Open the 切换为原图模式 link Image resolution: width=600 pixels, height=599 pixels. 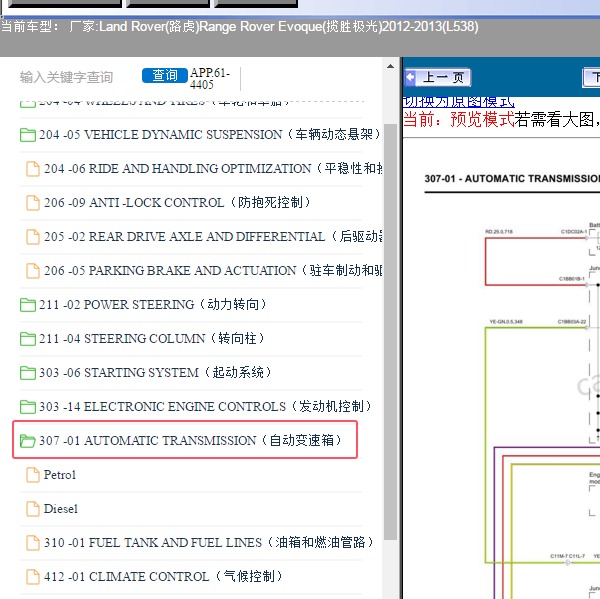pyautogui.click(x=459, y=102)
